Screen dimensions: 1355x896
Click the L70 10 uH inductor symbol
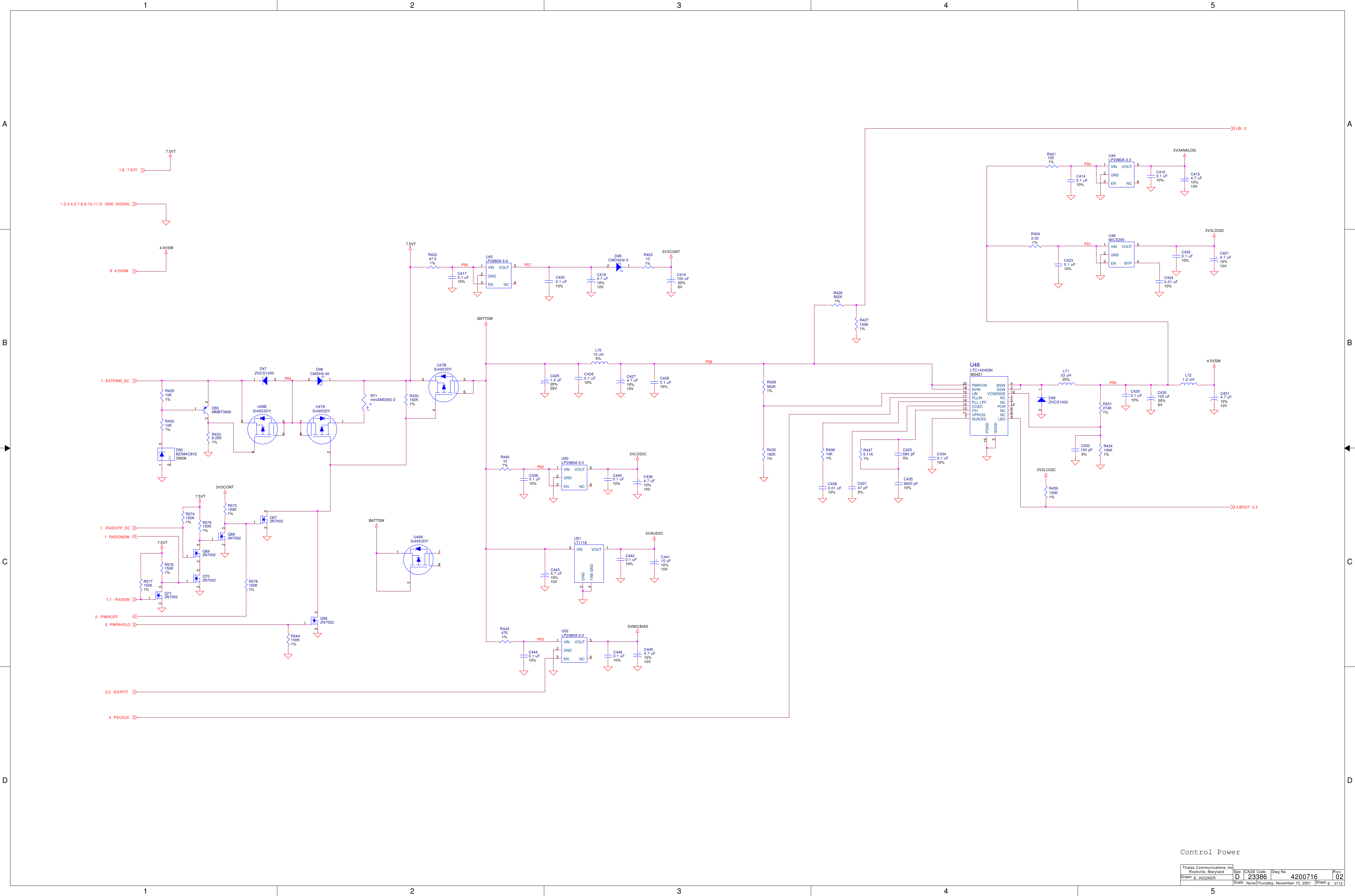click(599, 362)
